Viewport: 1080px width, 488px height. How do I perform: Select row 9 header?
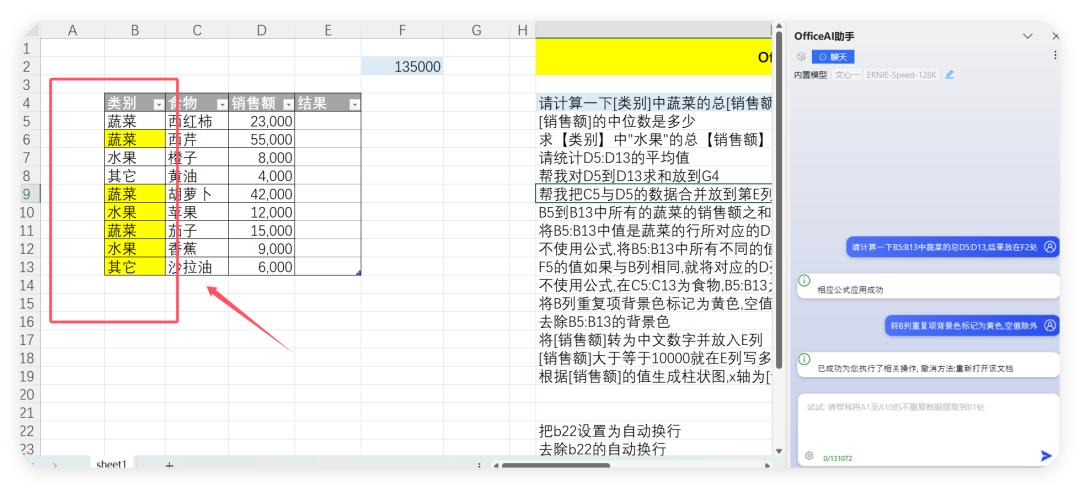pos(27,194)
